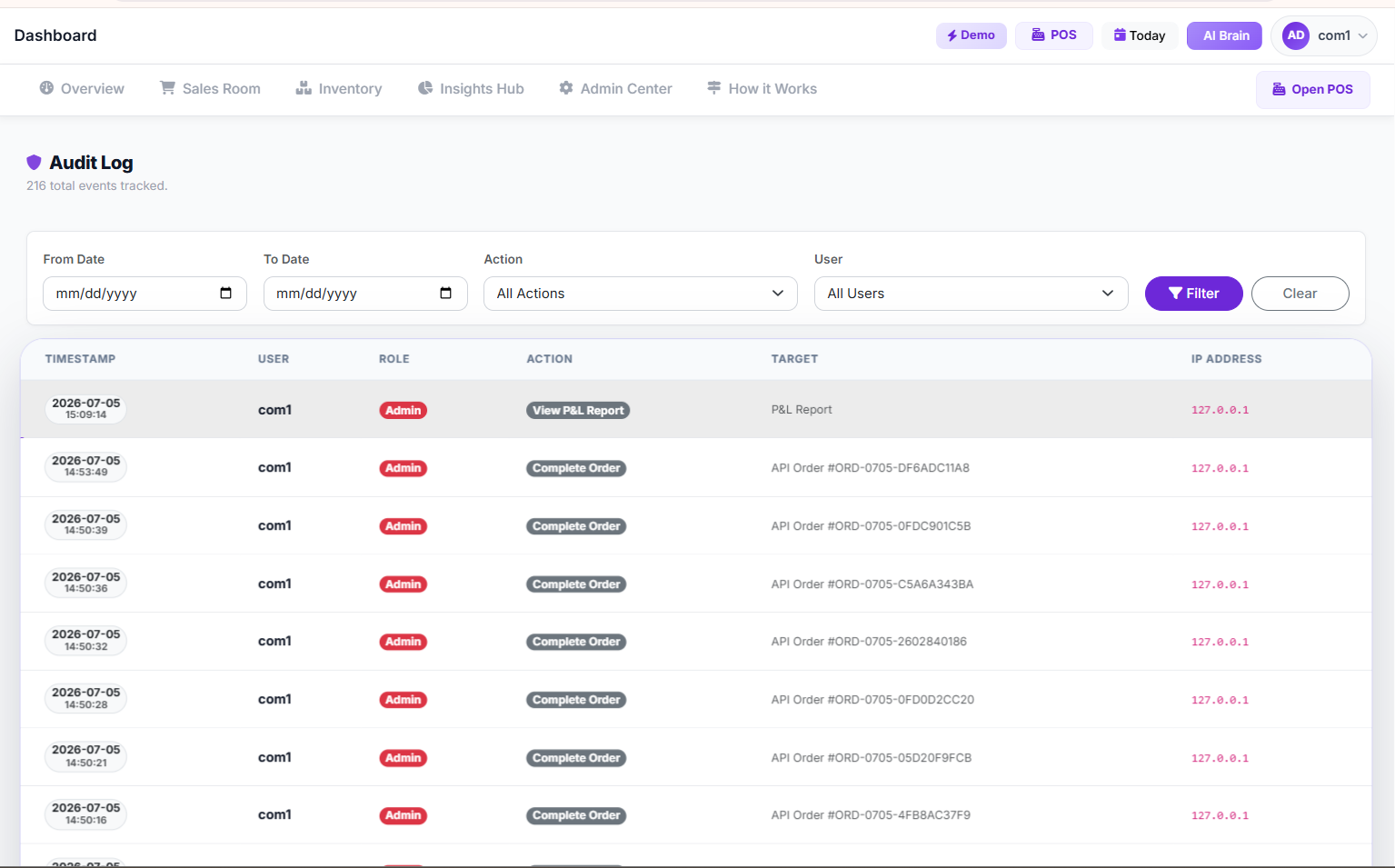Click the Today button
1395x868 pixels.
1140,35
